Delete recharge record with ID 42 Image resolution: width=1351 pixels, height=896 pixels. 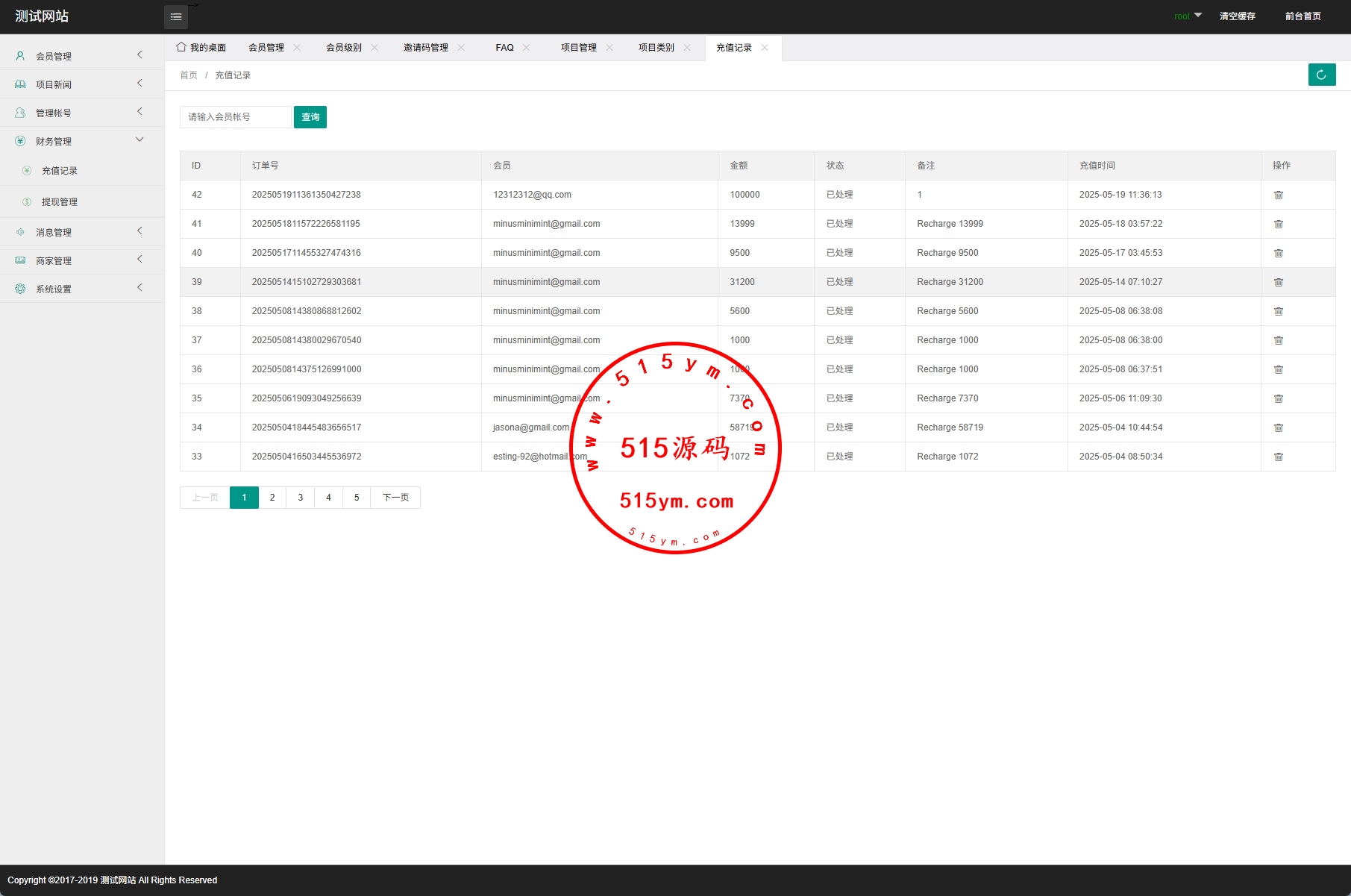(x=1278, y=195)
